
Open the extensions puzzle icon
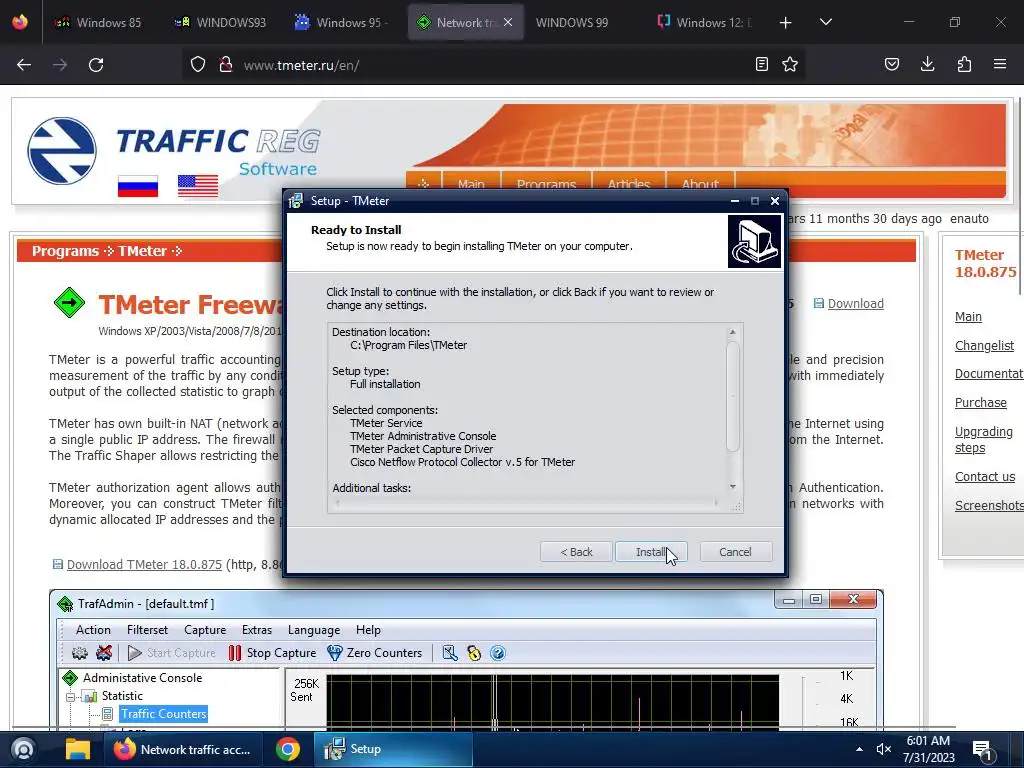point(964,64)
